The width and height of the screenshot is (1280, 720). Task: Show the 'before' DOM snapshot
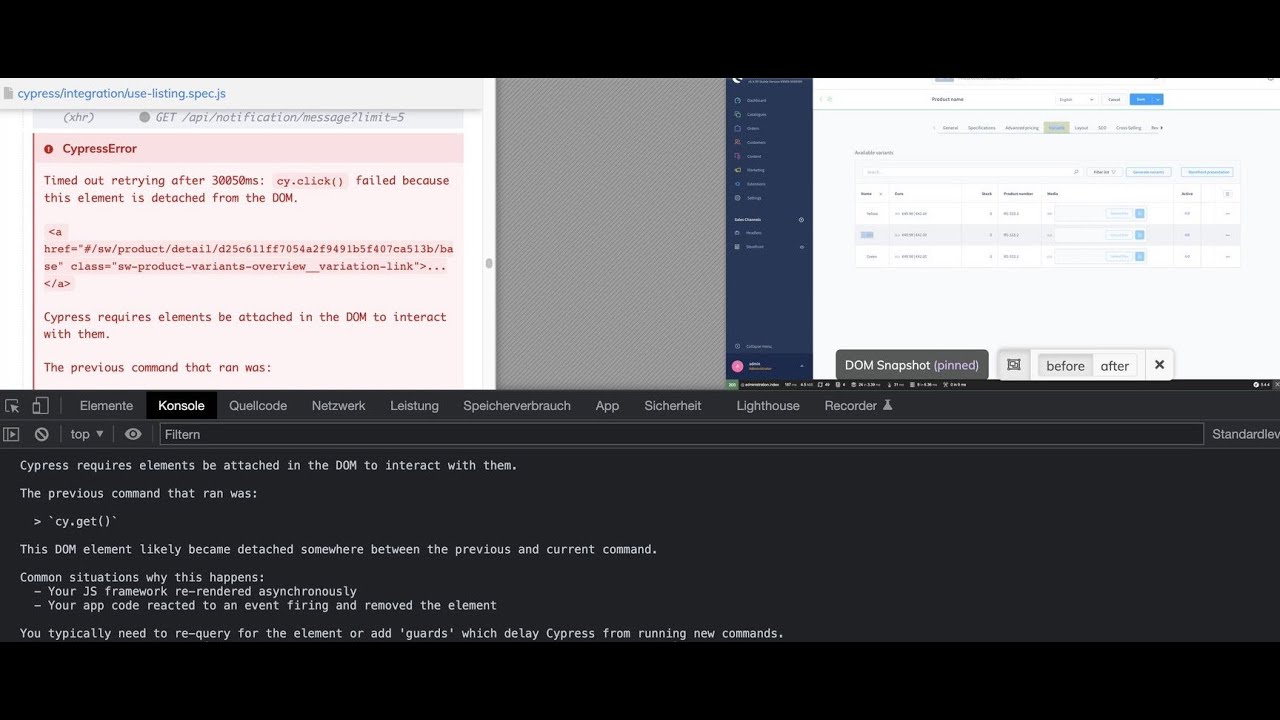pyautogui.click(x=1065, y=366)
